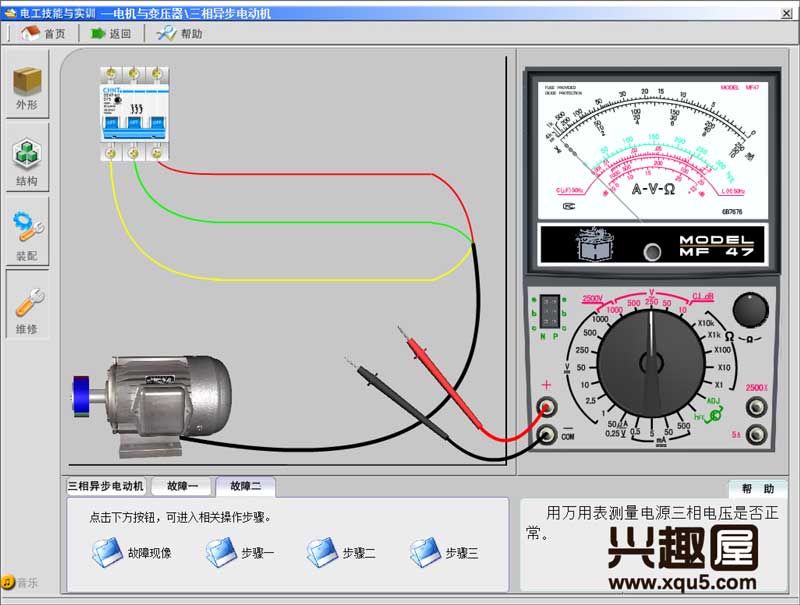Click the multimeter plus input jack
The height and width of the screenshot is (605, 800).
(x=546, y=407)
